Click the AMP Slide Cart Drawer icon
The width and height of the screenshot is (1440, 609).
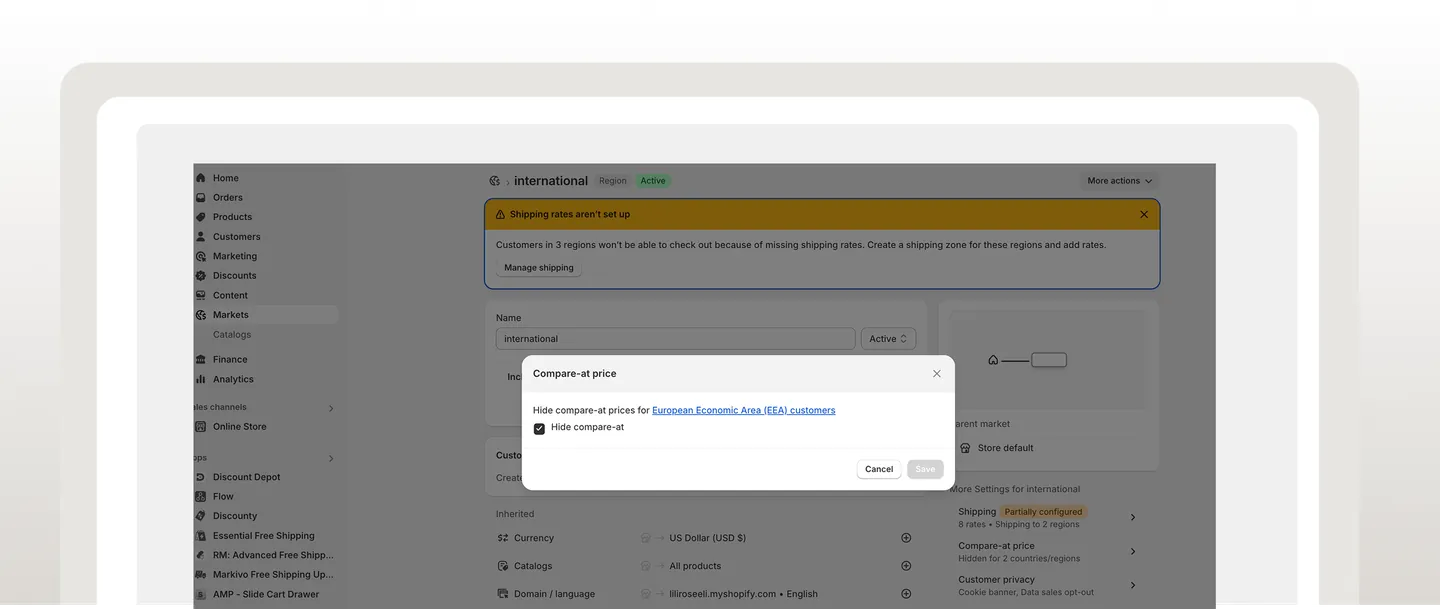[x=201, y=594]
